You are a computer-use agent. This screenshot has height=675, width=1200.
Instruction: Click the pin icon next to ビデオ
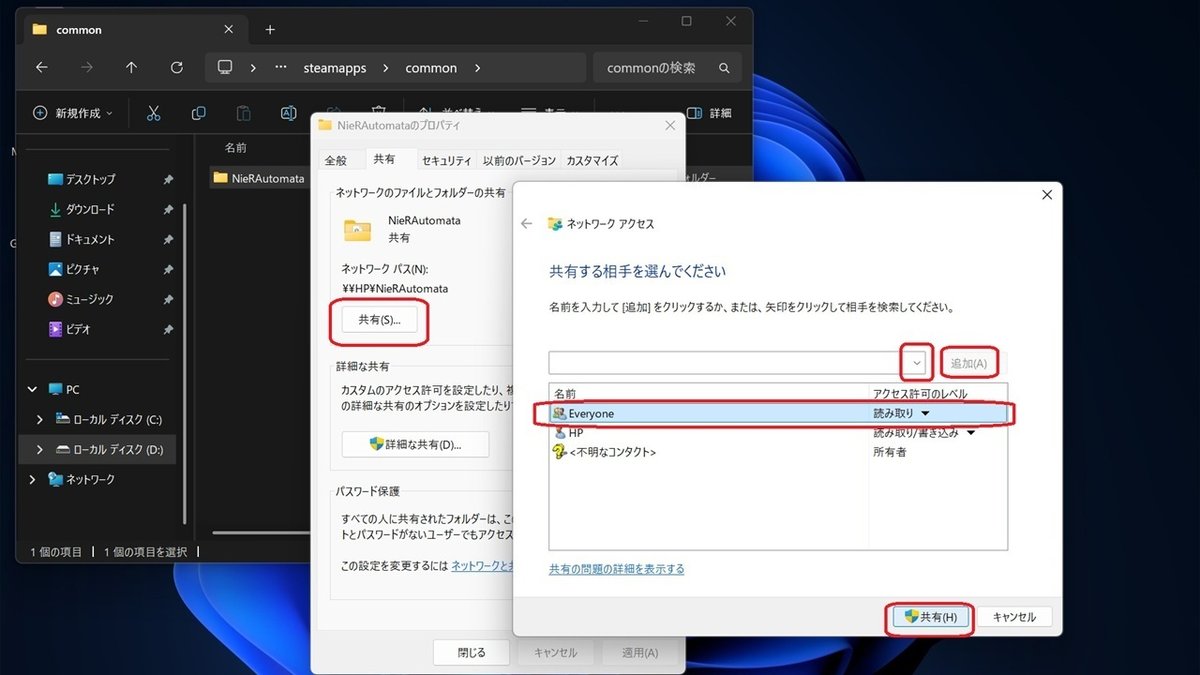pos(168,329)
